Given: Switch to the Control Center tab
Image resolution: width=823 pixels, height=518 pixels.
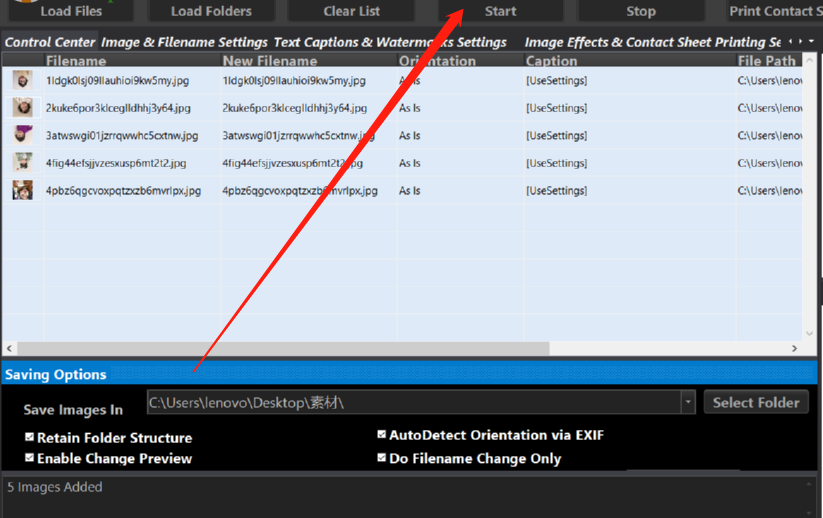Looking at the screenshot, I should (x=50, y=42).
